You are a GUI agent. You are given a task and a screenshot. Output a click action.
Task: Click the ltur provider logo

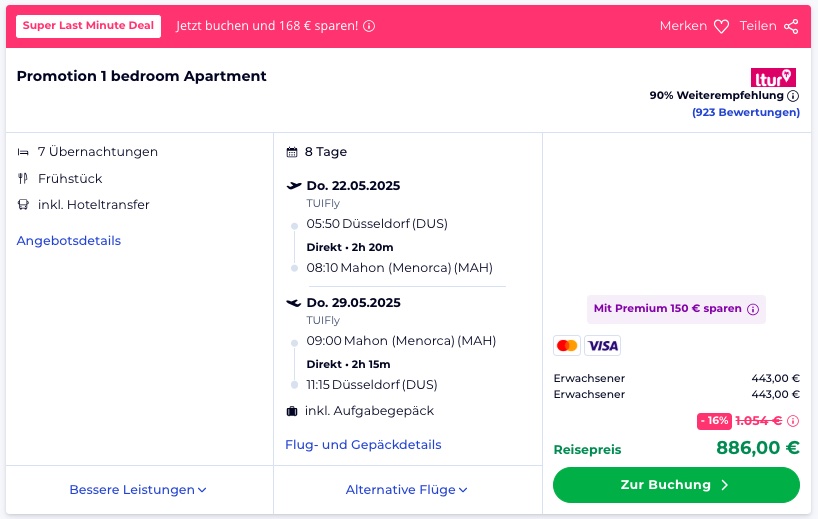coord(773,78)
